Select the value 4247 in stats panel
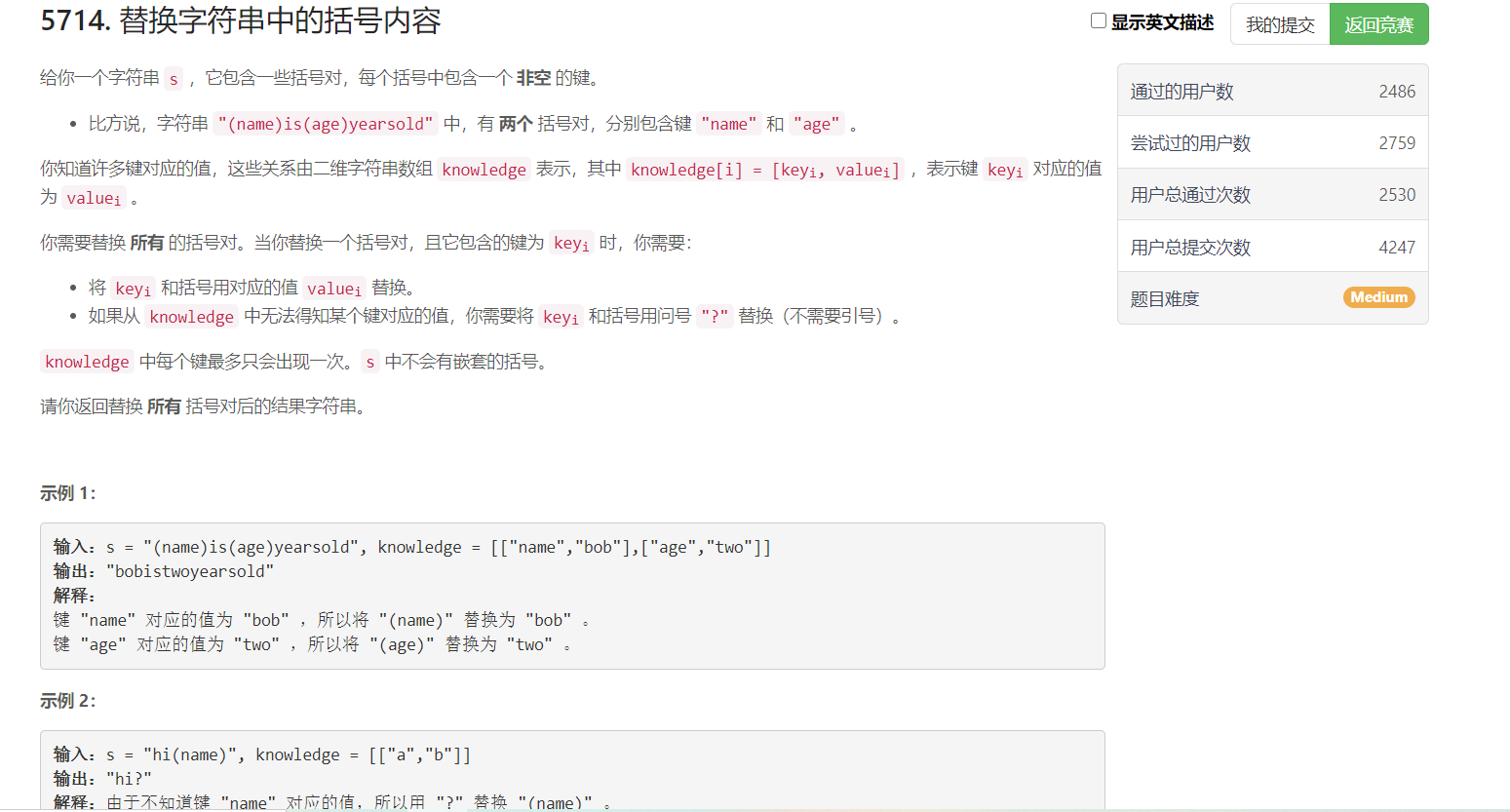 coord(1397,248)
